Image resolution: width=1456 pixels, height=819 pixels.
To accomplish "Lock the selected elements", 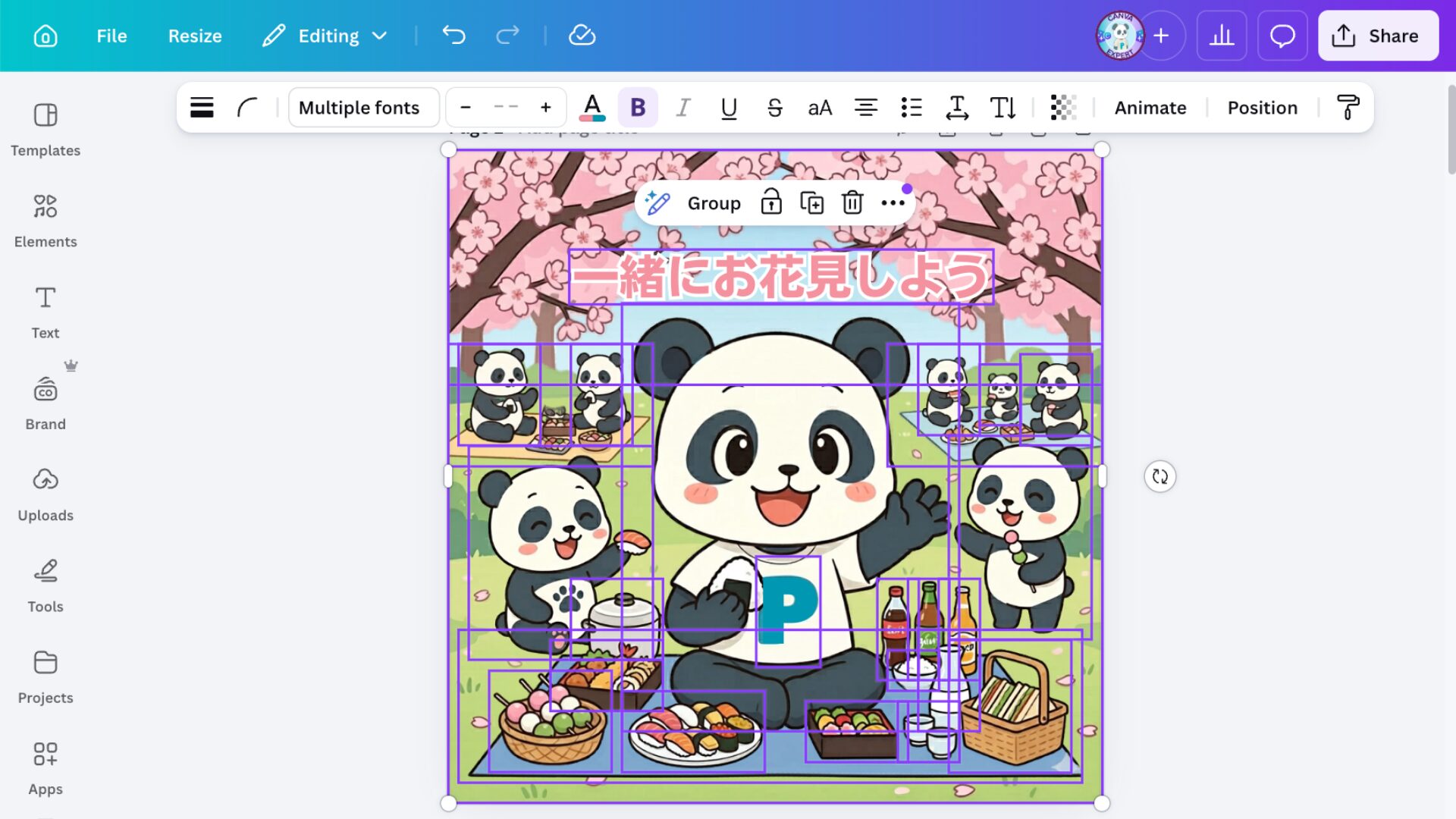I will click(771, 203).
